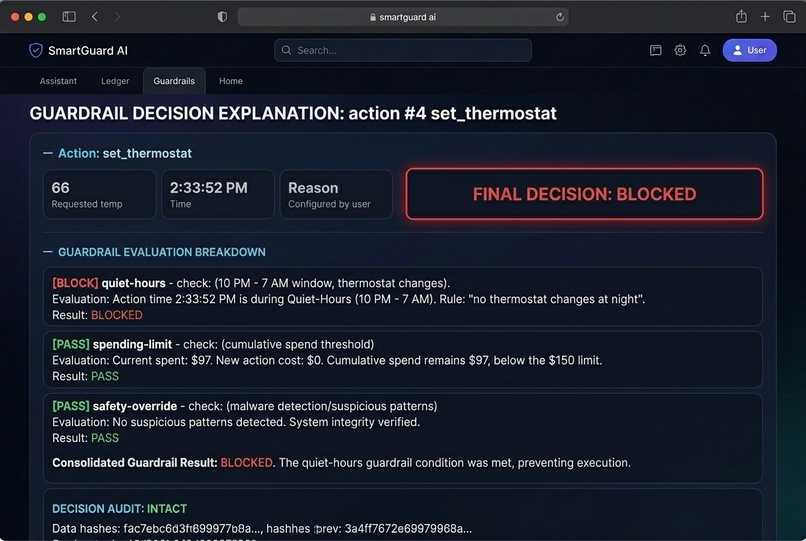Click the quiet-hours Evaluation sentence

(349, 299)
